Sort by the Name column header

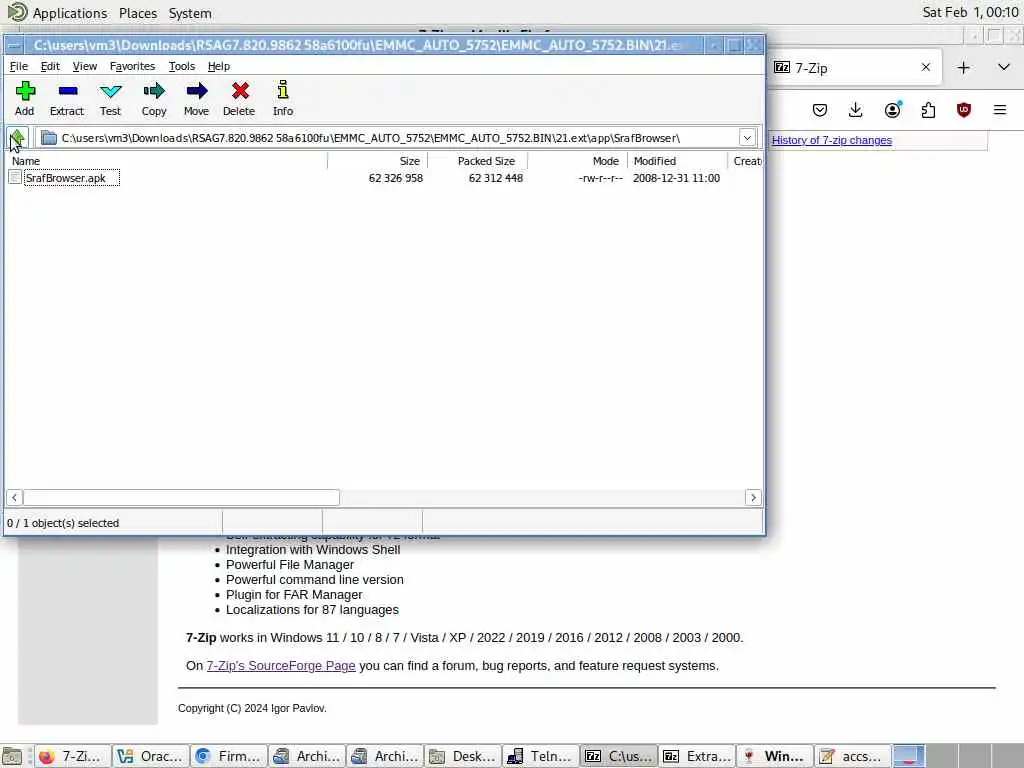(167, 161)
